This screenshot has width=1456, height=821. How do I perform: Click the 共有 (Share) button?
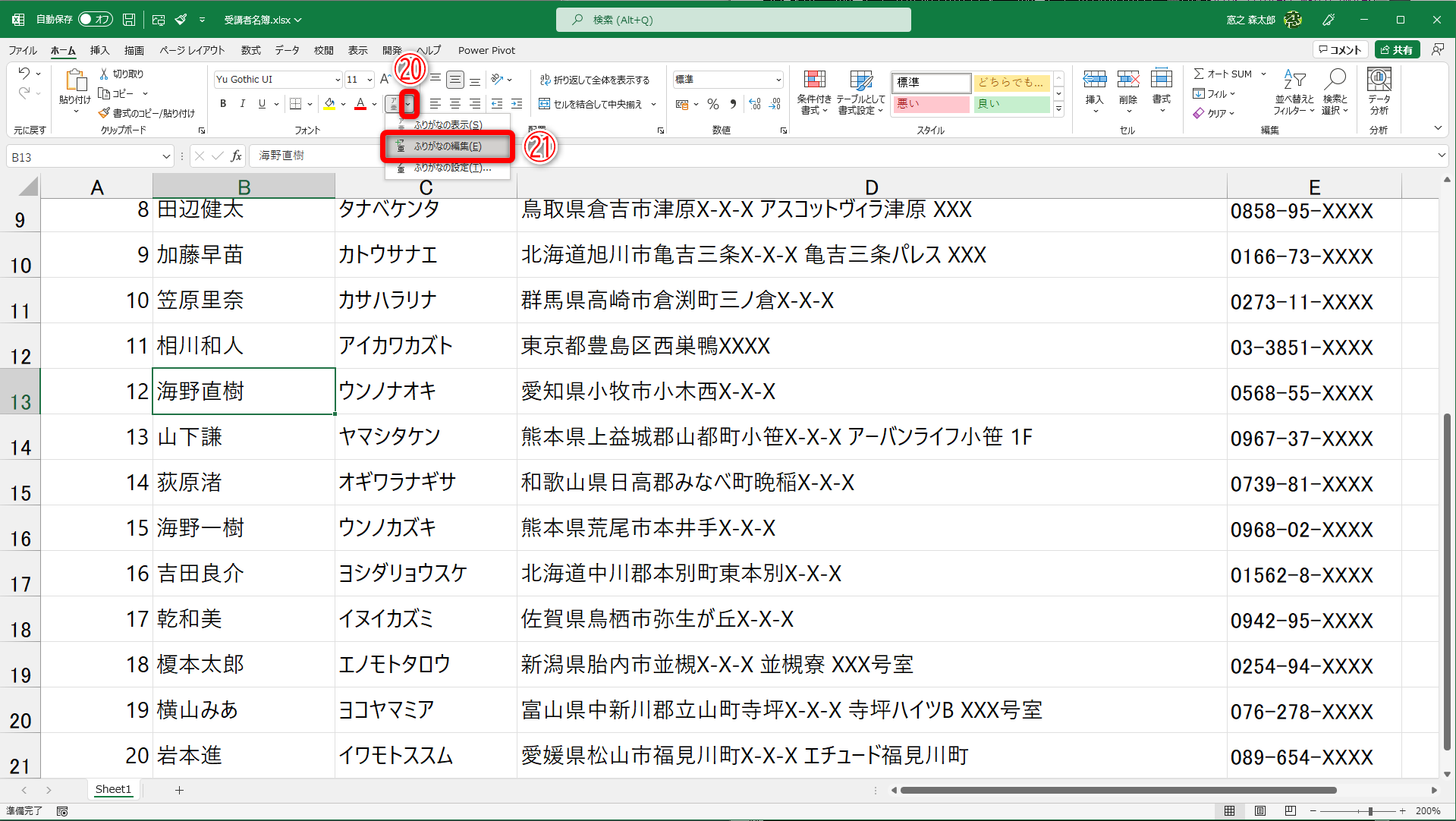click(x=1398, y=49)
